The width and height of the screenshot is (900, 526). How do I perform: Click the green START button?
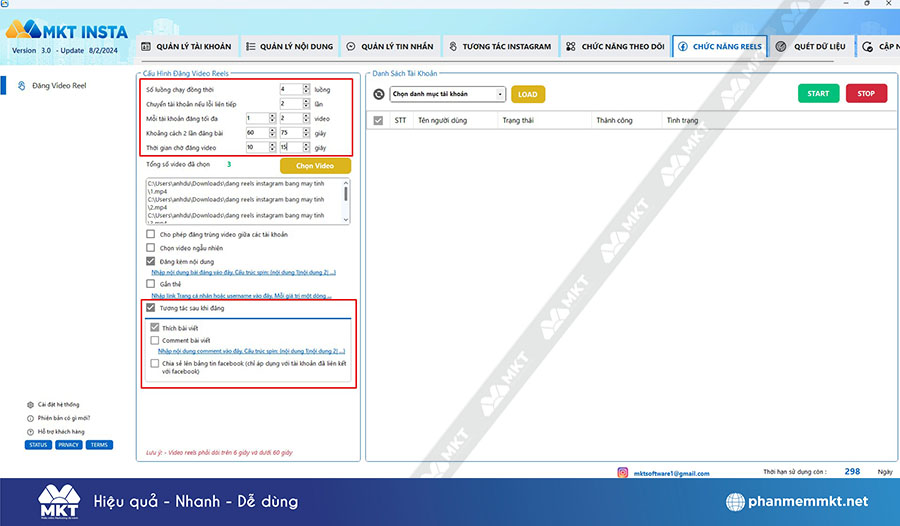818,94
